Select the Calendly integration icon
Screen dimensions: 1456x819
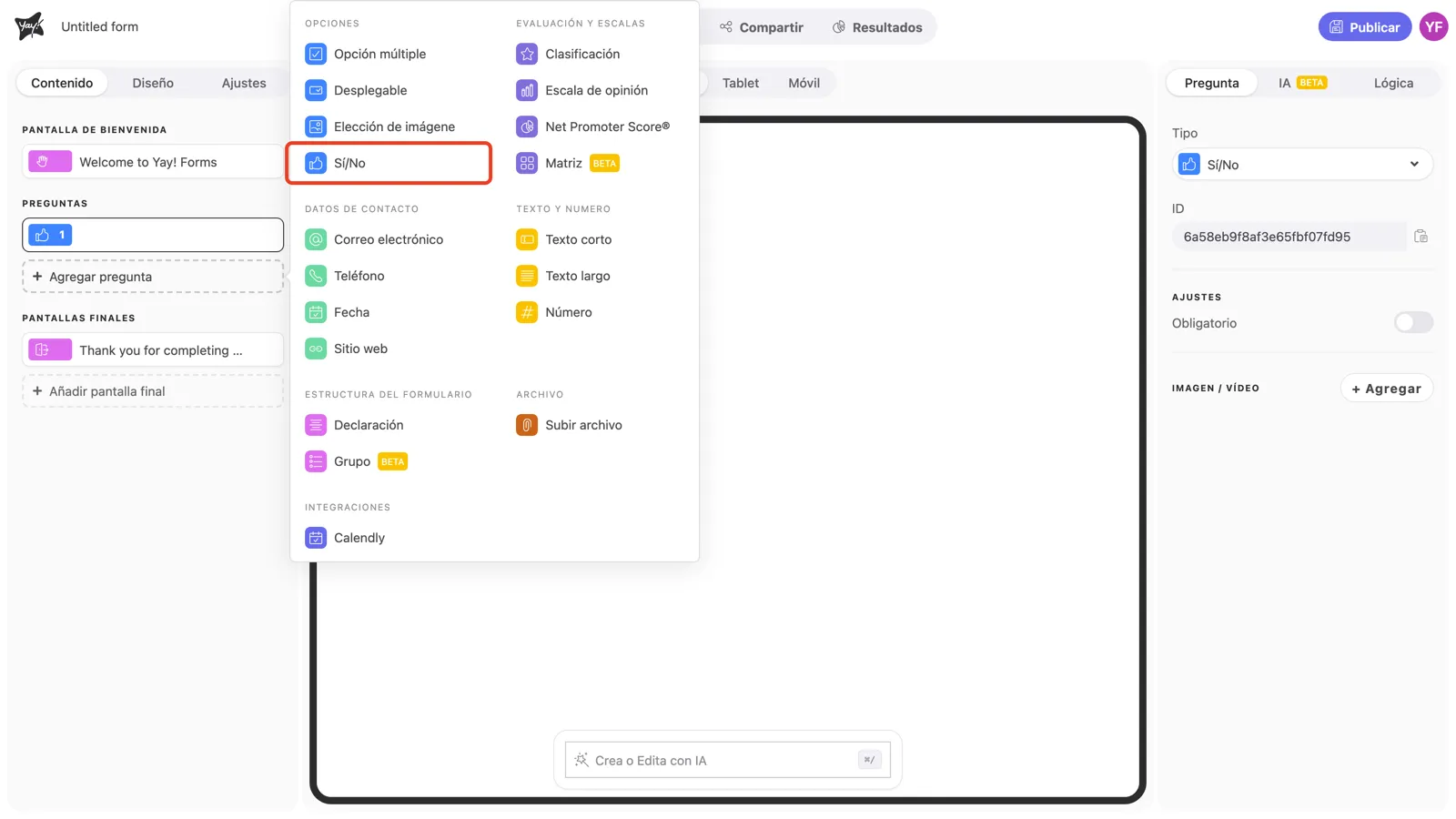[x=316, y=538]
